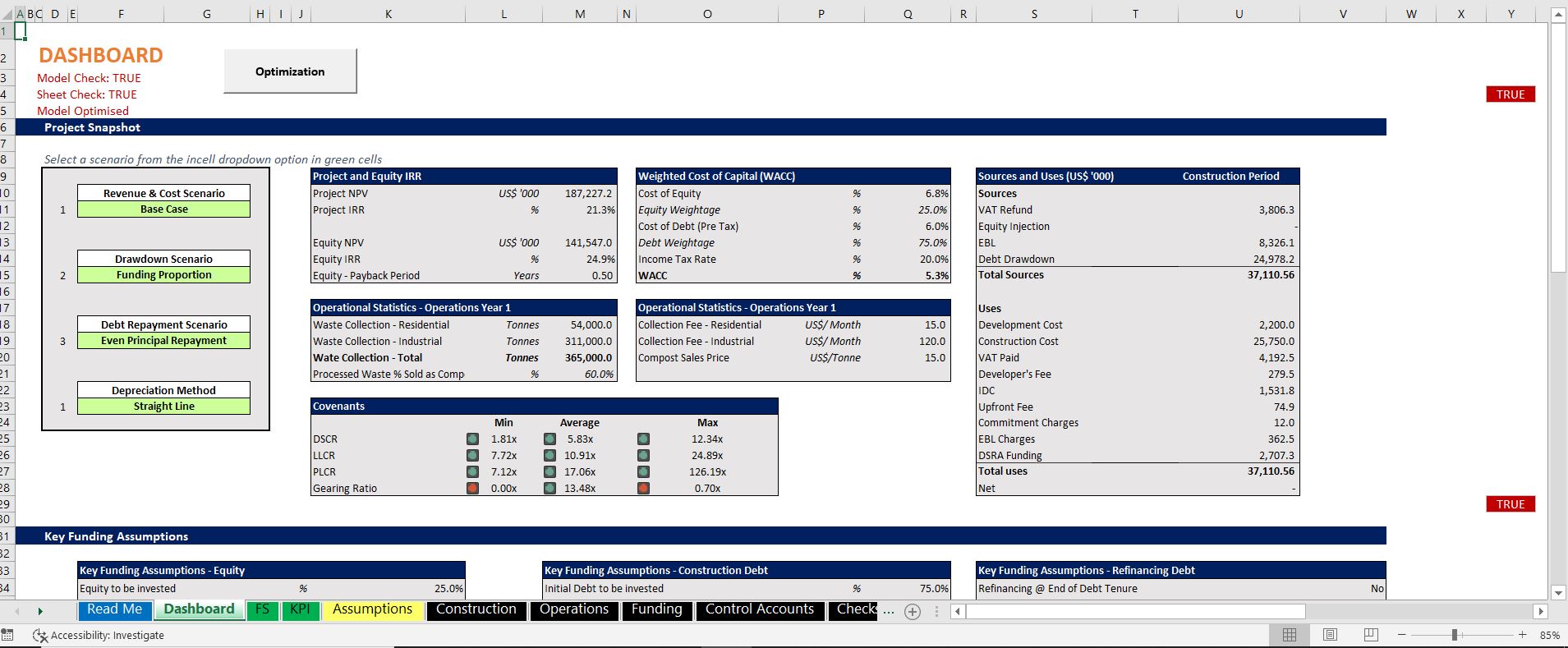This screenshot has height=648, width=1568.
Task: Zoom in with the plus icon
Action: pyautogui.click(x=1522, y=635)
